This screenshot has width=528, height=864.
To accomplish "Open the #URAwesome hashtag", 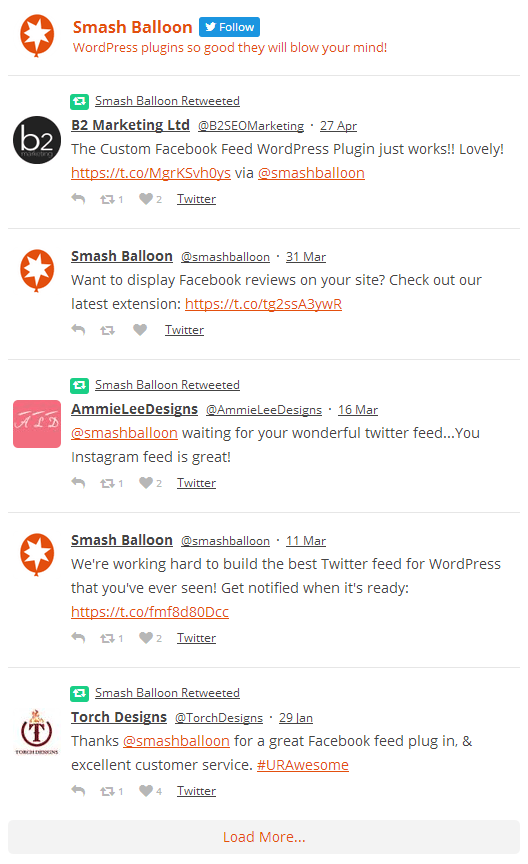I will 303,765.
